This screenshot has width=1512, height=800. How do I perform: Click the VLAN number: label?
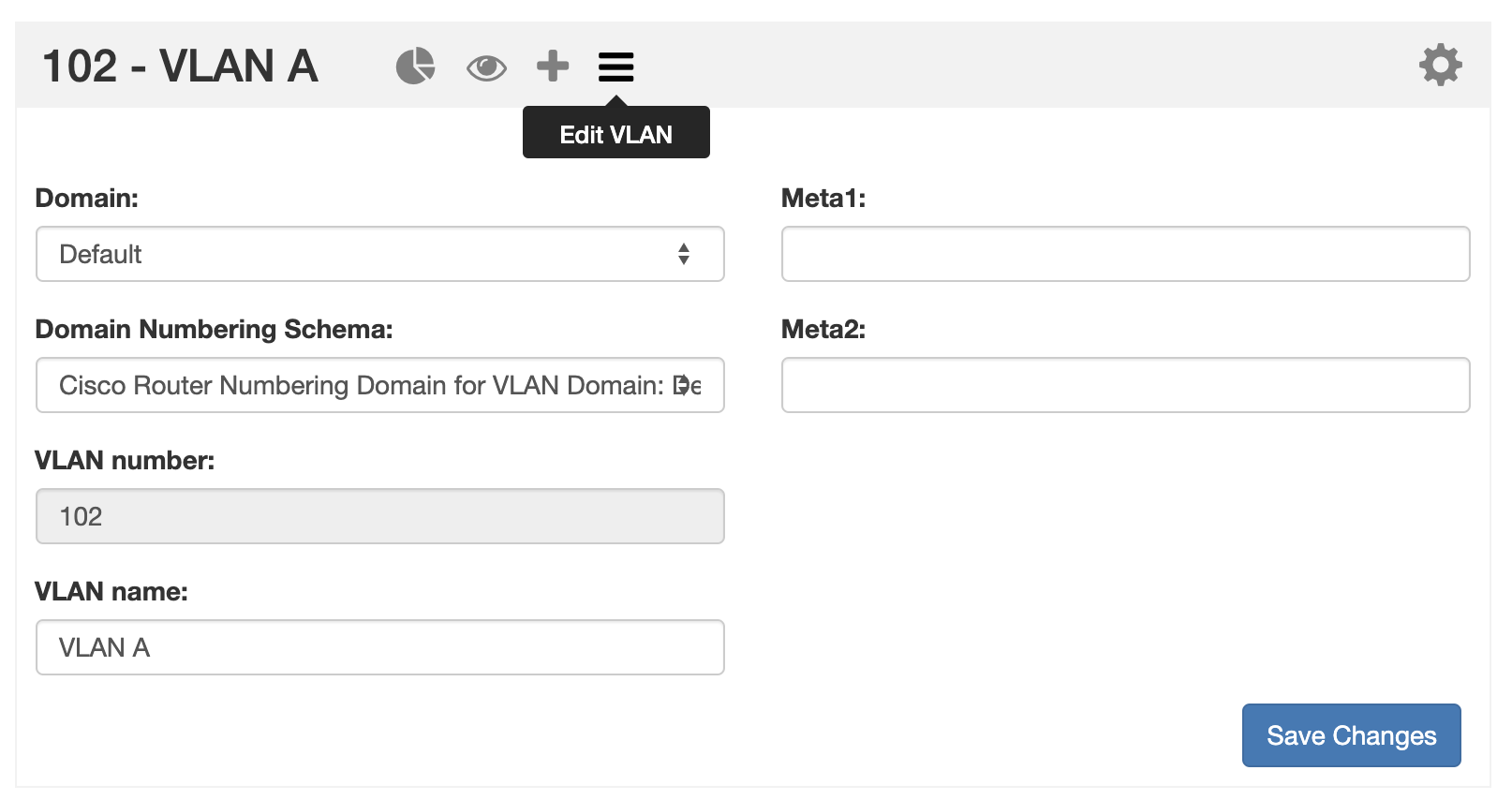[x=125, y=461]
